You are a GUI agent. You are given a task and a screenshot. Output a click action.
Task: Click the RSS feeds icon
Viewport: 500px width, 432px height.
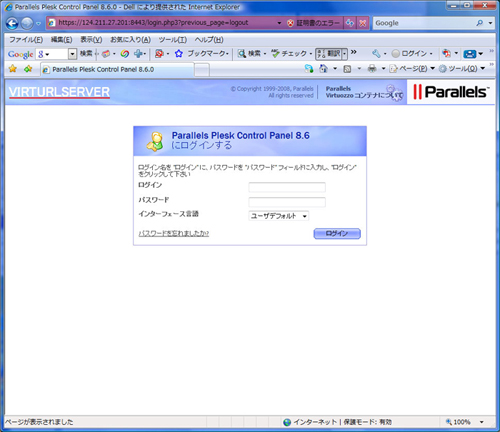click(347, 69)
